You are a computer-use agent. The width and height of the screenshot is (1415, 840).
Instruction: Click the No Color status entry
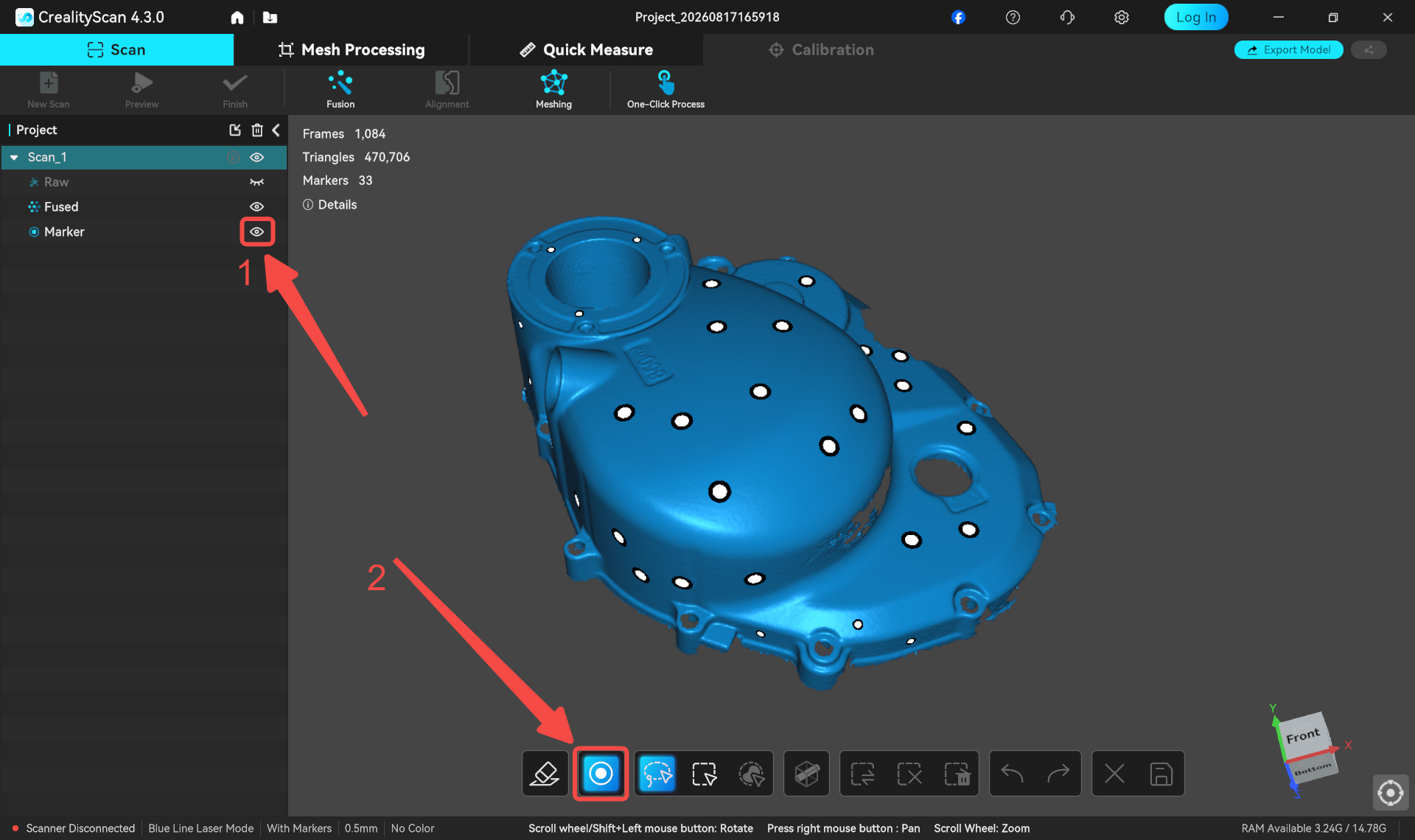click(413, 828)
